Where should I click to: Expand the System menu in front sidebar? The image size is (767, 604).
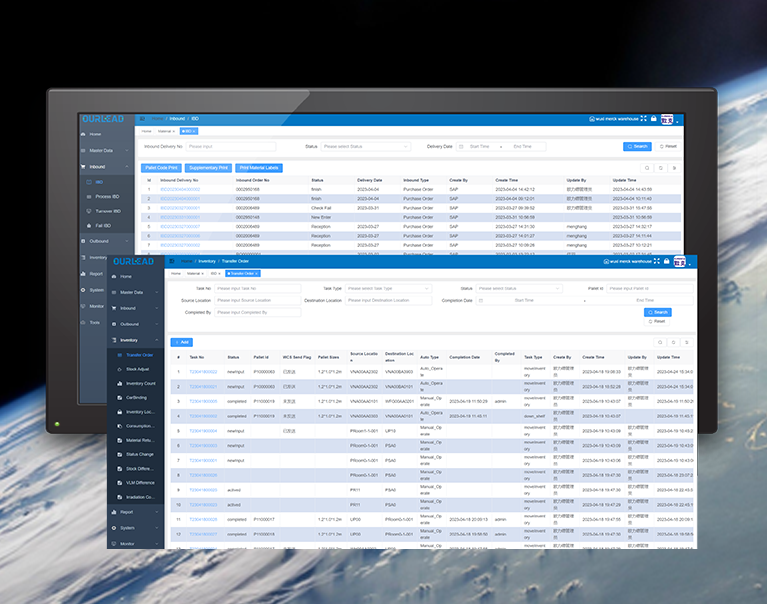135,527
